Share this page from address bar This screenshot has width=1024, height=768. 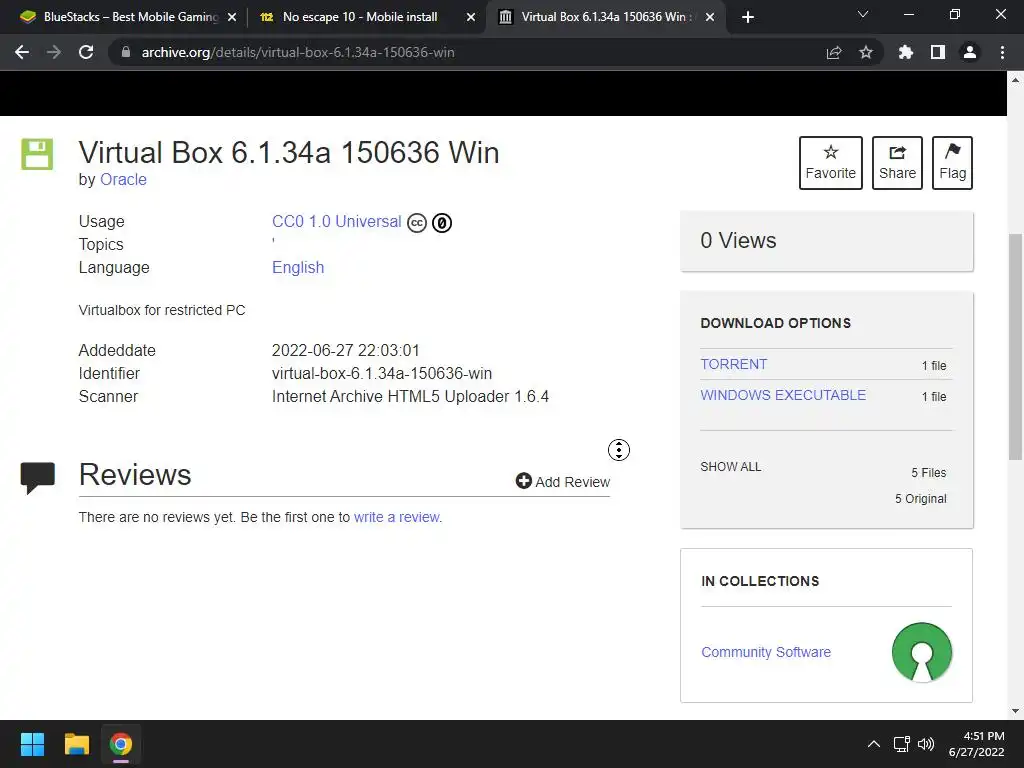click(834, 52)
